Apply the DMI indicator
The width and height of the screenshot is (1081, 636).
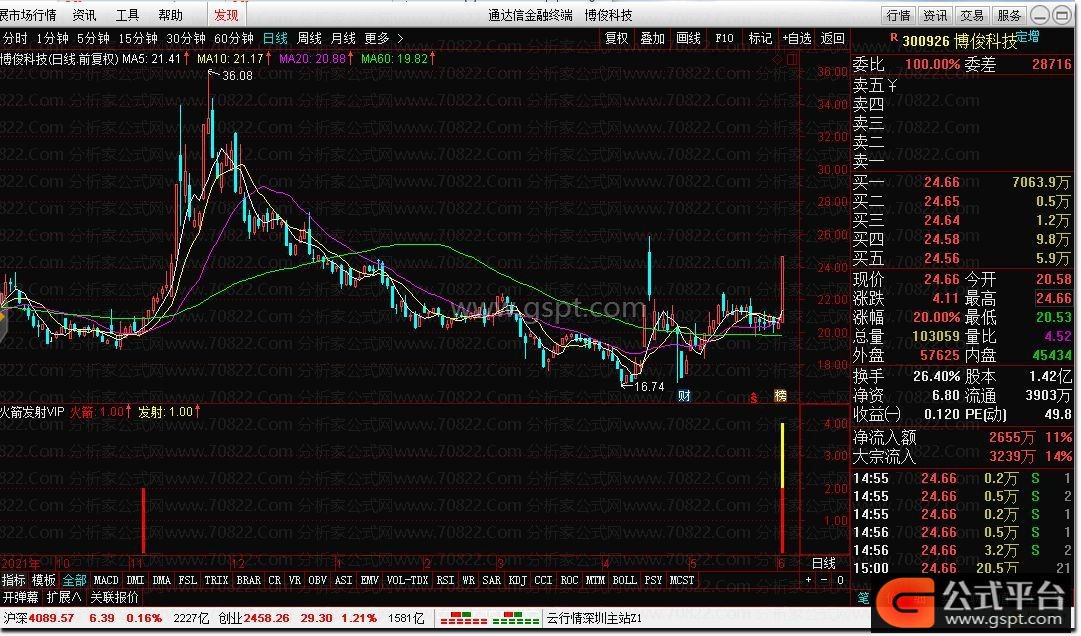pyautogui.click(x=135, y=580)
